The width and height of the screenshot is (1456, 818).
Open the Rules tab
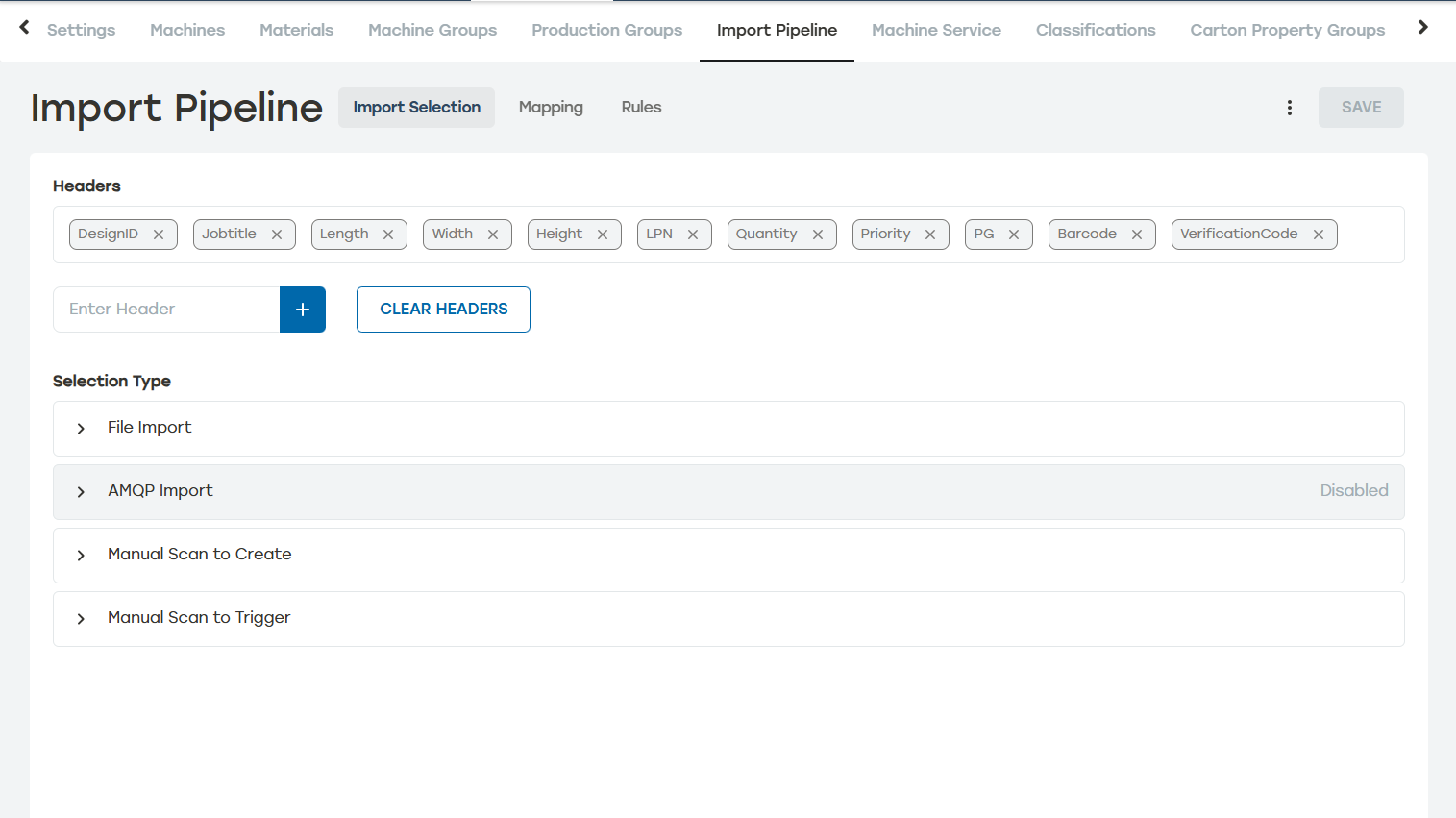[x=641, y=108]
